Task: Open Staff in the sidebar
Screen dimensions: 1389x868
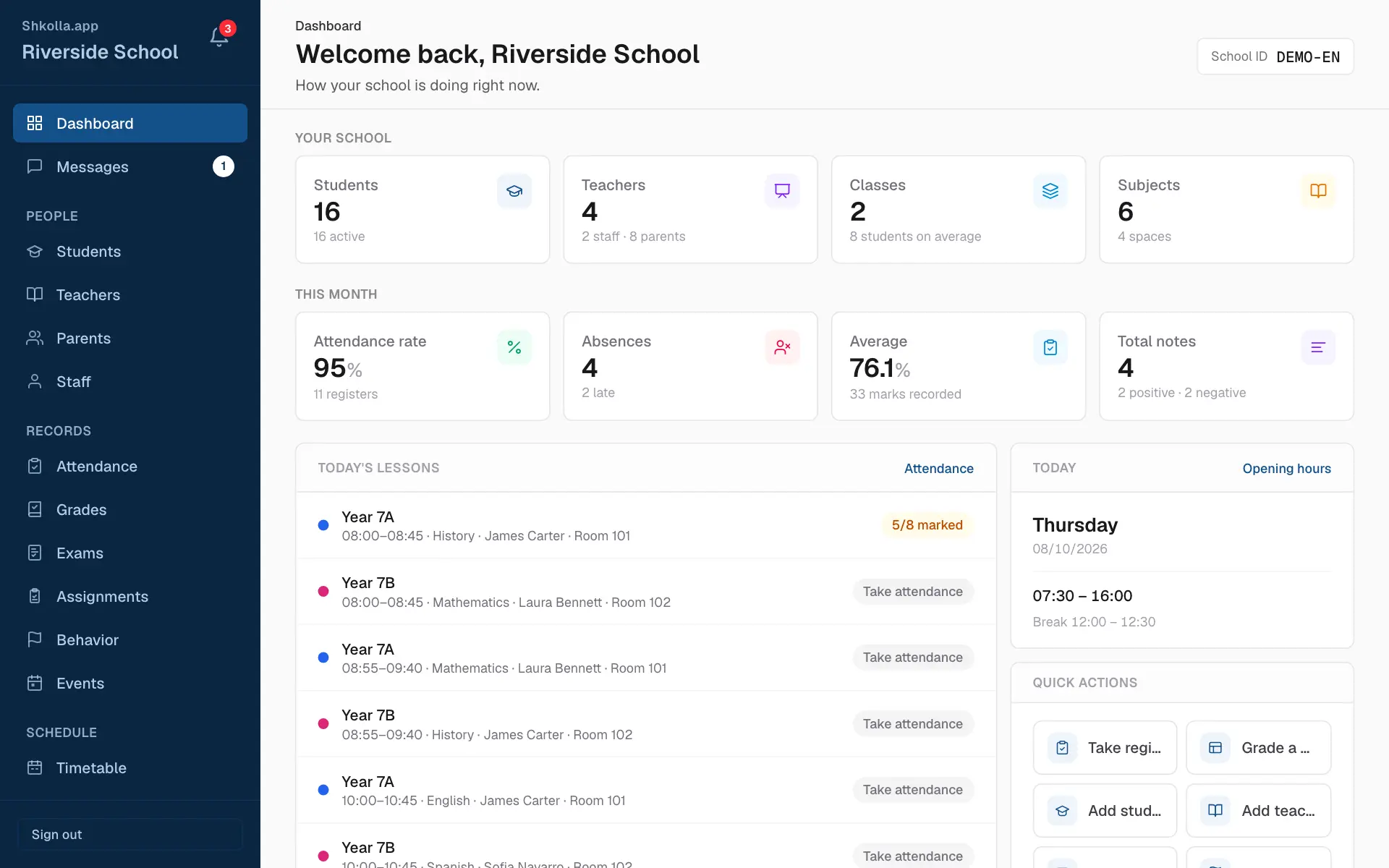Action: (130, 381)
